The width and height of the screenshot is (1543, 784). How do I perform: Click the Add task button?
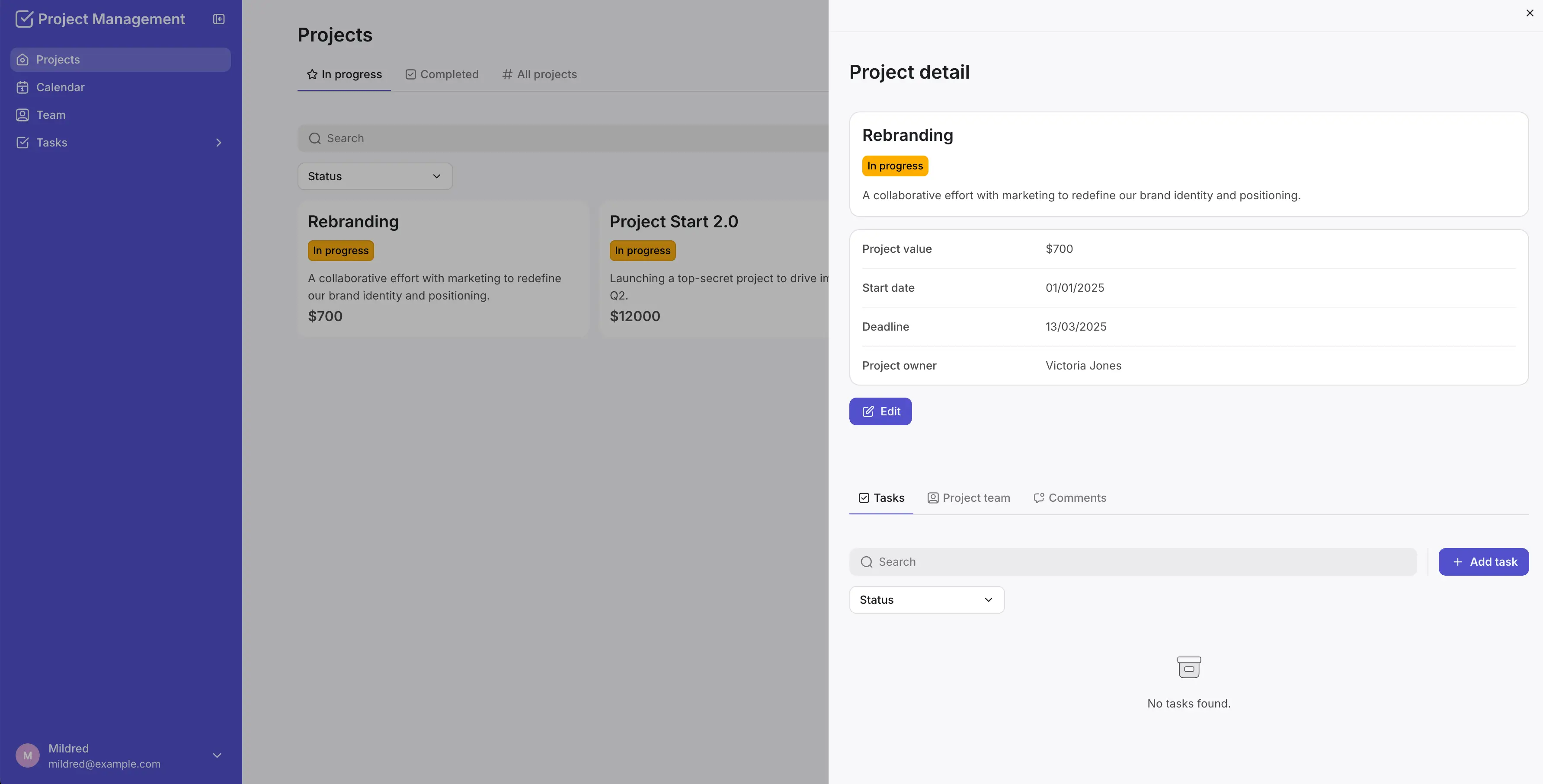pos(1483,562)
